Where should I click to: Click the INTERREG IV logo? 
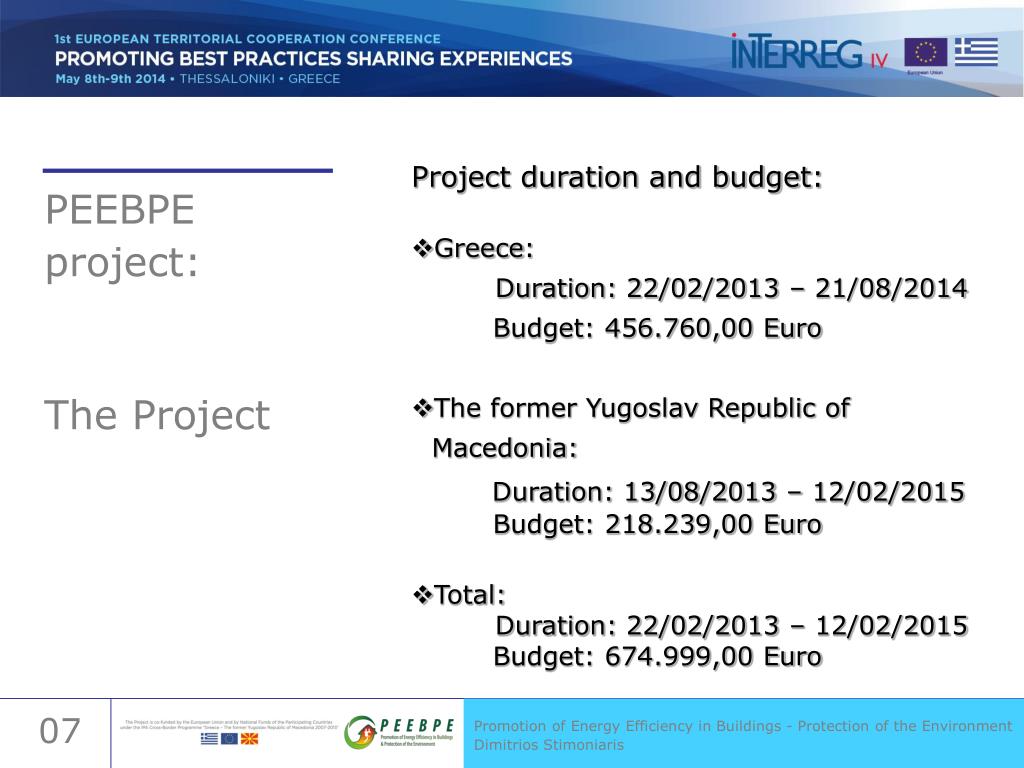809,52
